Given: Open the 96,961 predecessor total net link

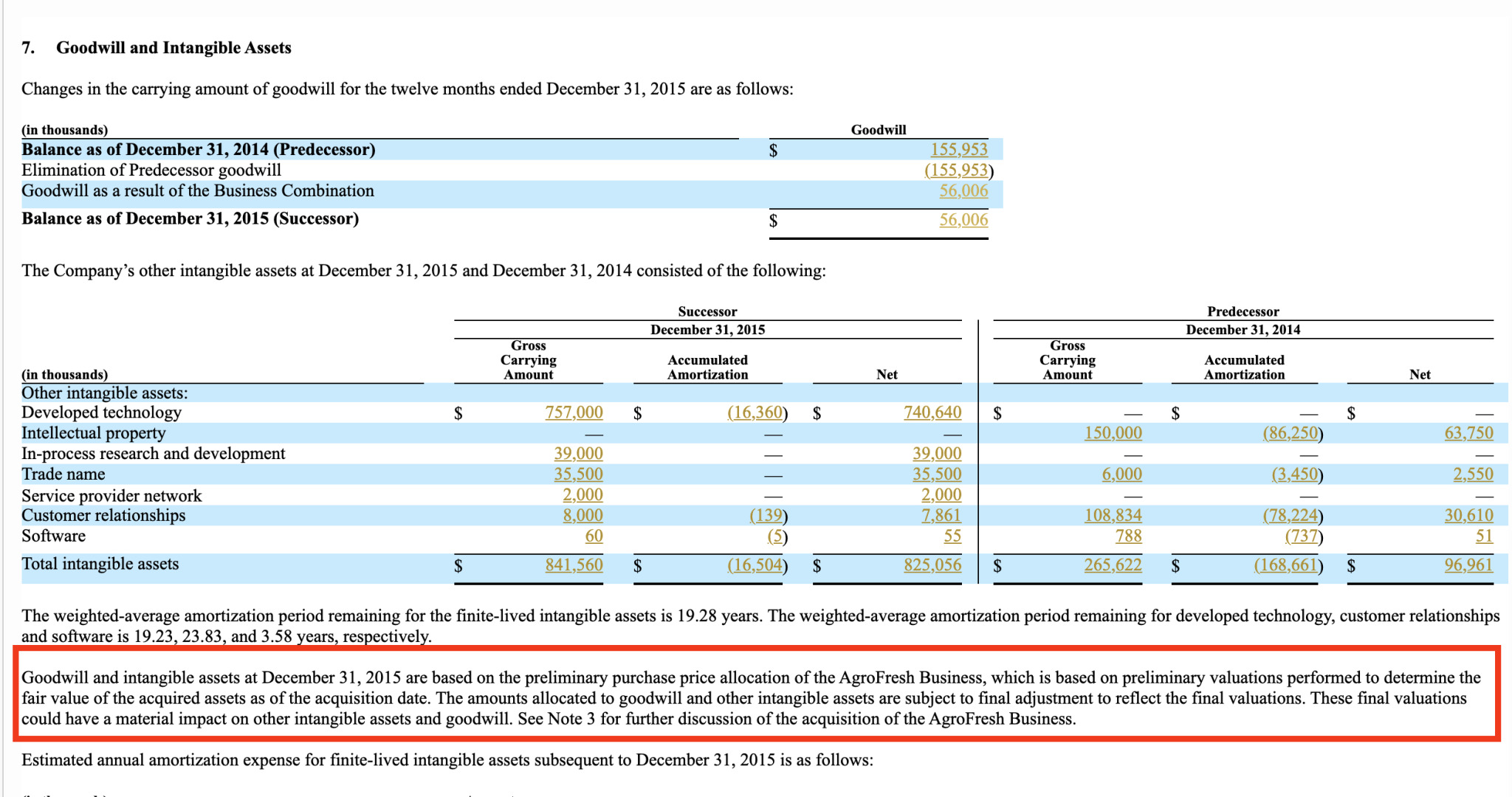Looking at the screenshot, I should pyautogui.click(x=1468, y=565).
